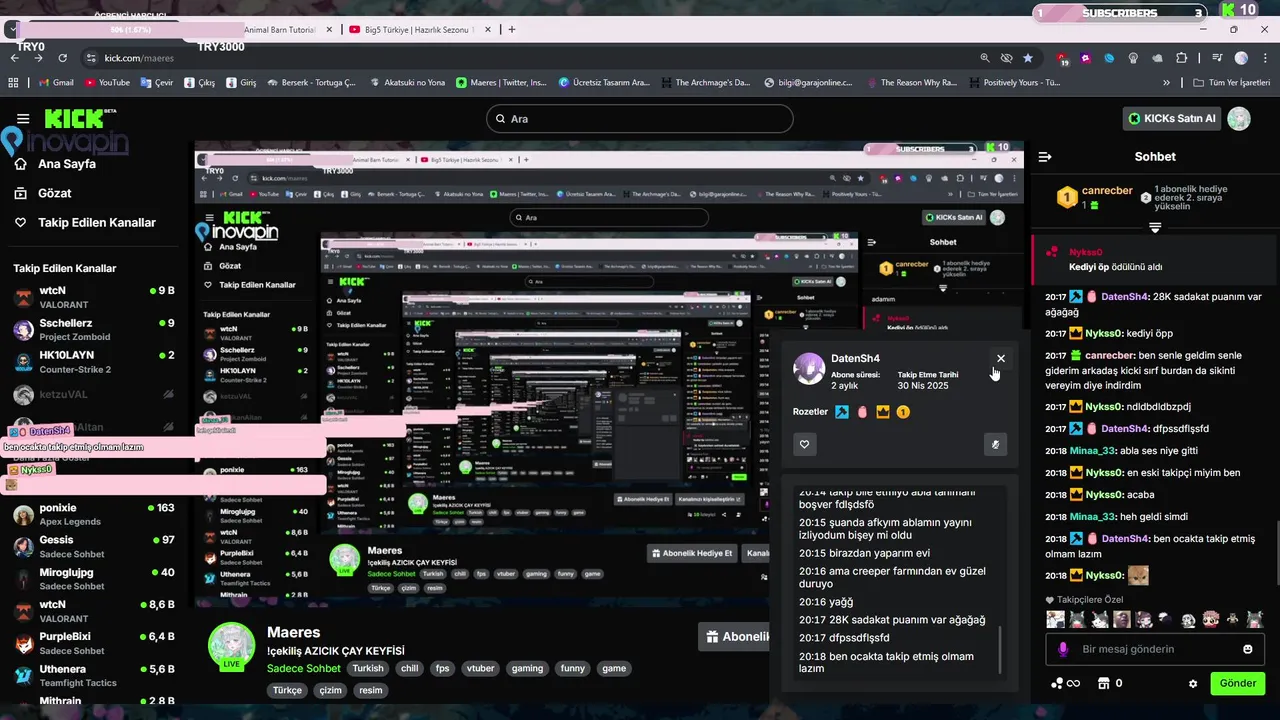The height and width of the screenshot is (720, 1280).
Task: Open Miroglujpg channel in followed list
Action: [x=95, y=578]
